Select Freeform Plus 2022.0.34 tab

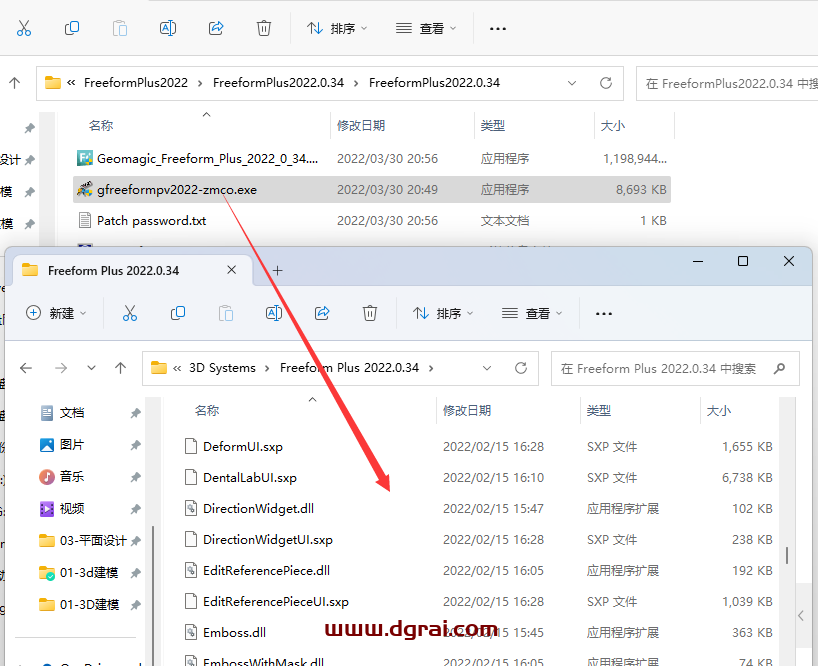pos(133,270)
